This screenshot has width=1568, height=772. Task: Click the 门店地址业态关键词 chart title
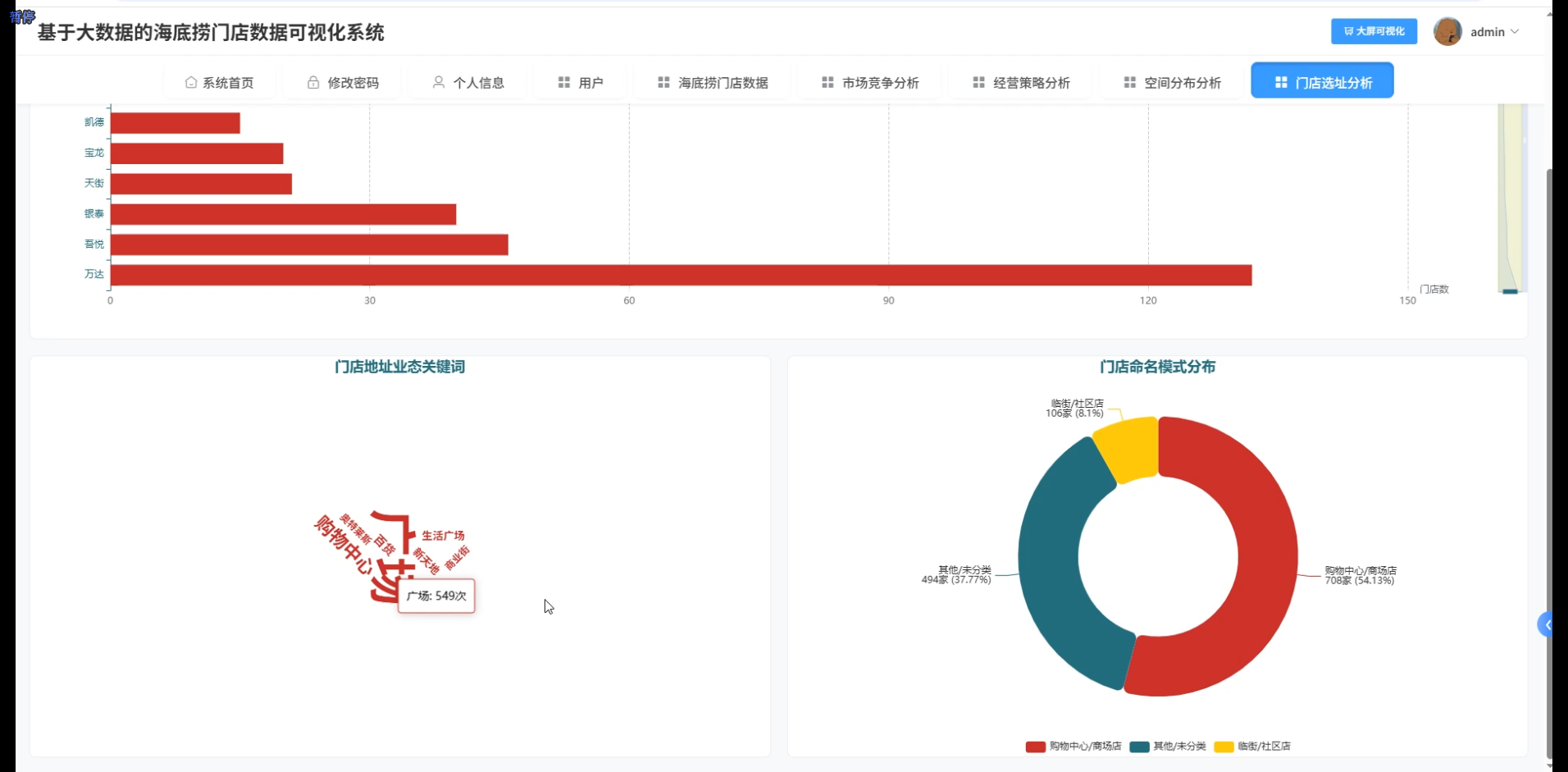400,367
